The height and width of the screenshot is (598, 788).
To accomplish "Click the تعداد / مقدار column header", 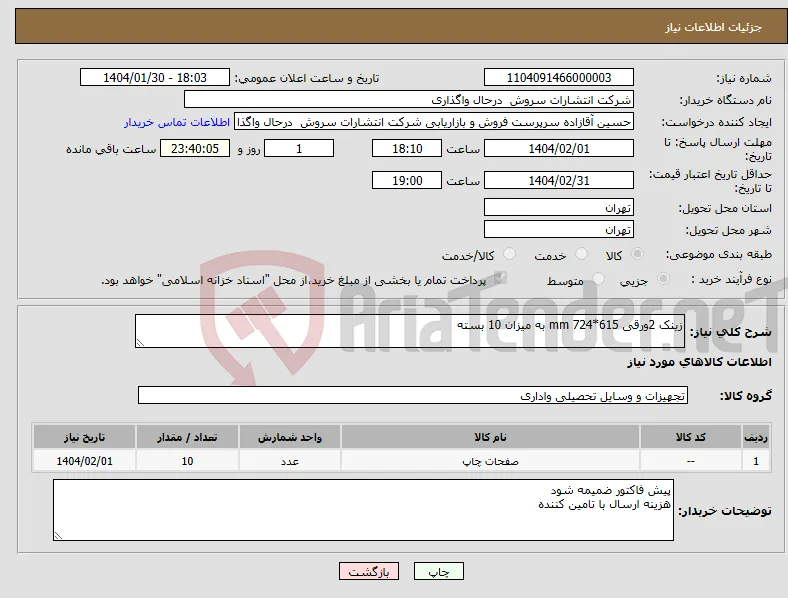I will coord(187,437).
